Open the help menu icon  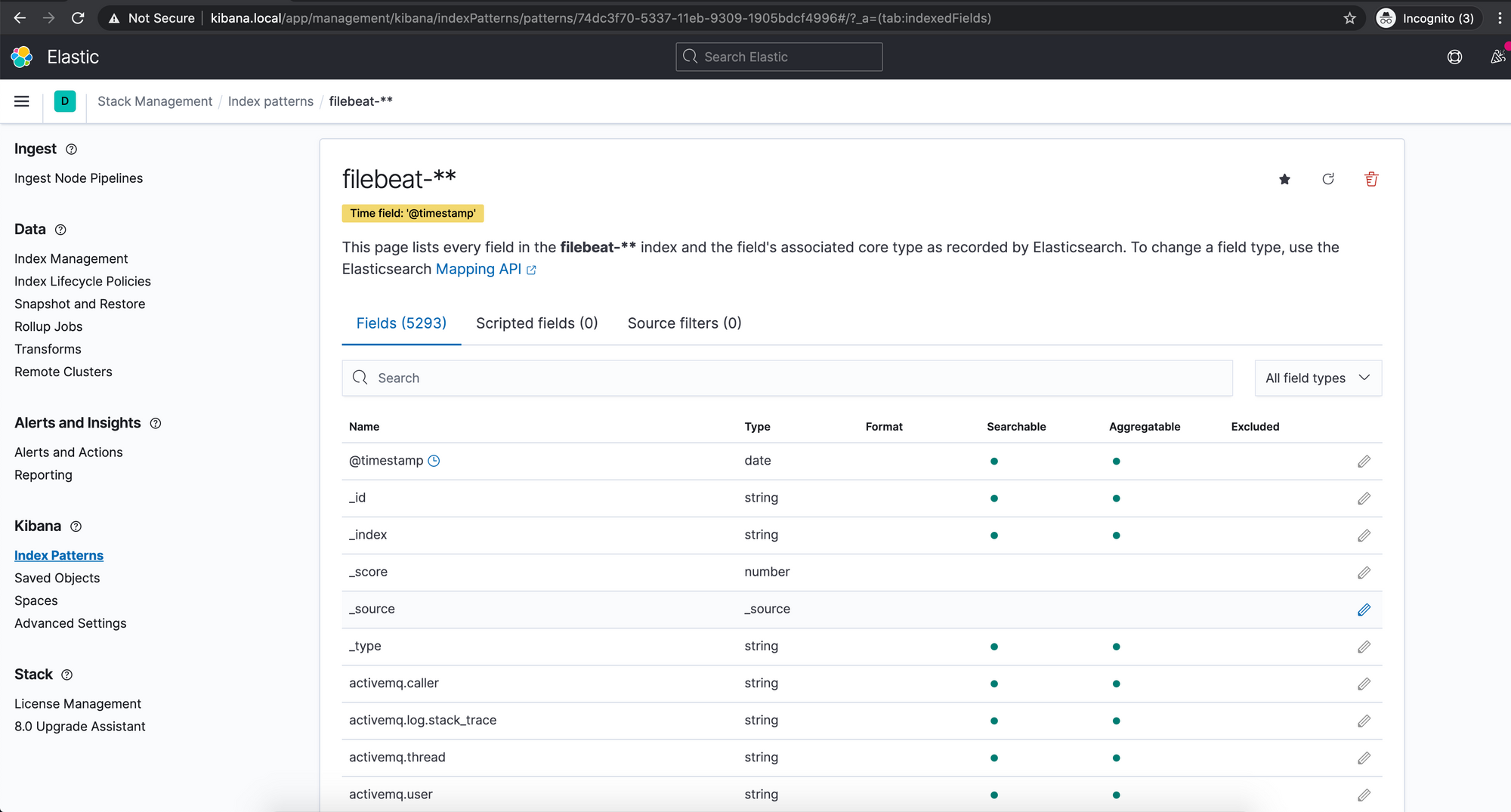coord(1454,57)
